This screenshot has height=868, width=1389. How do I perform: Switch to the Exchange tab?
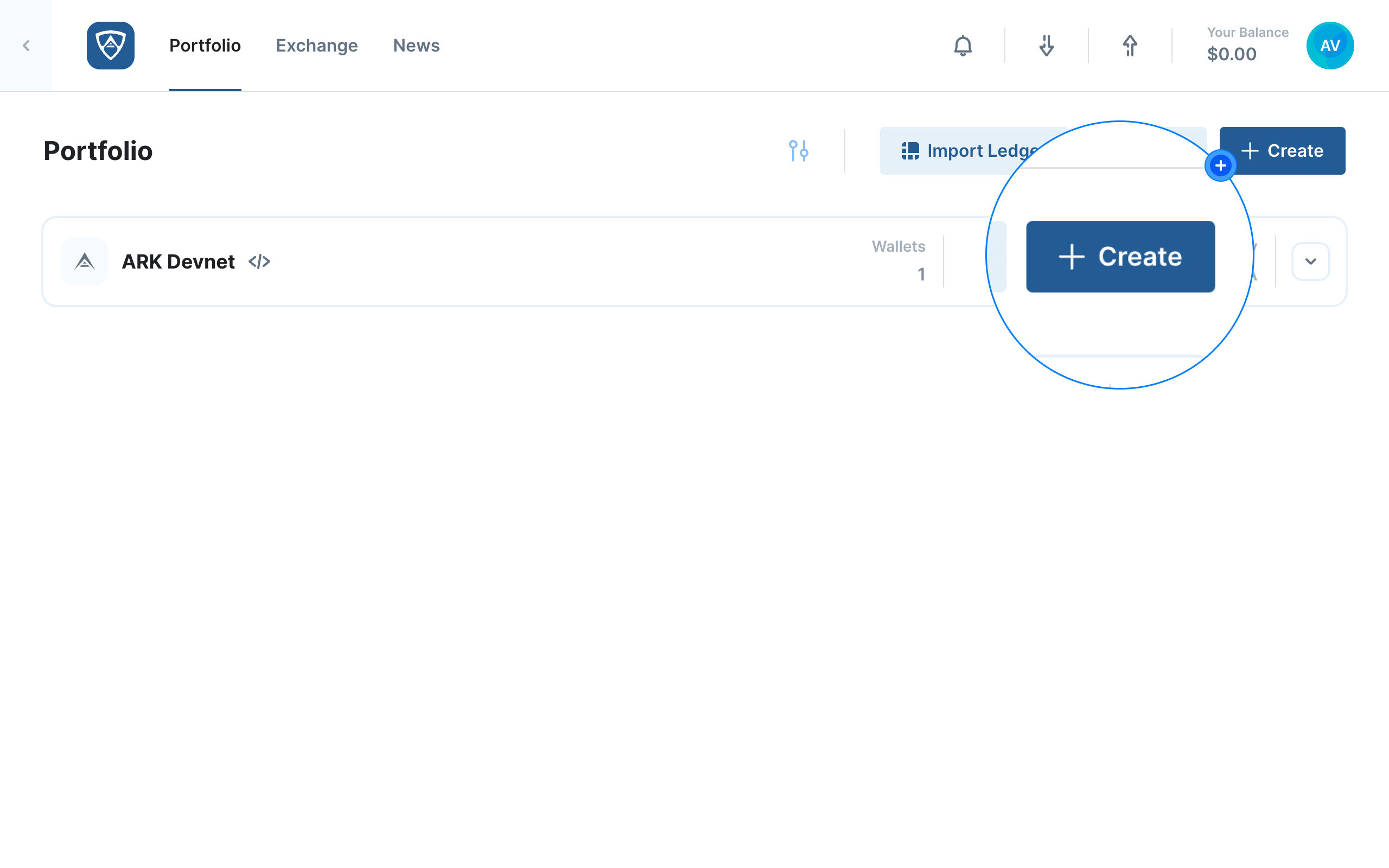click(x=317, y=46)
